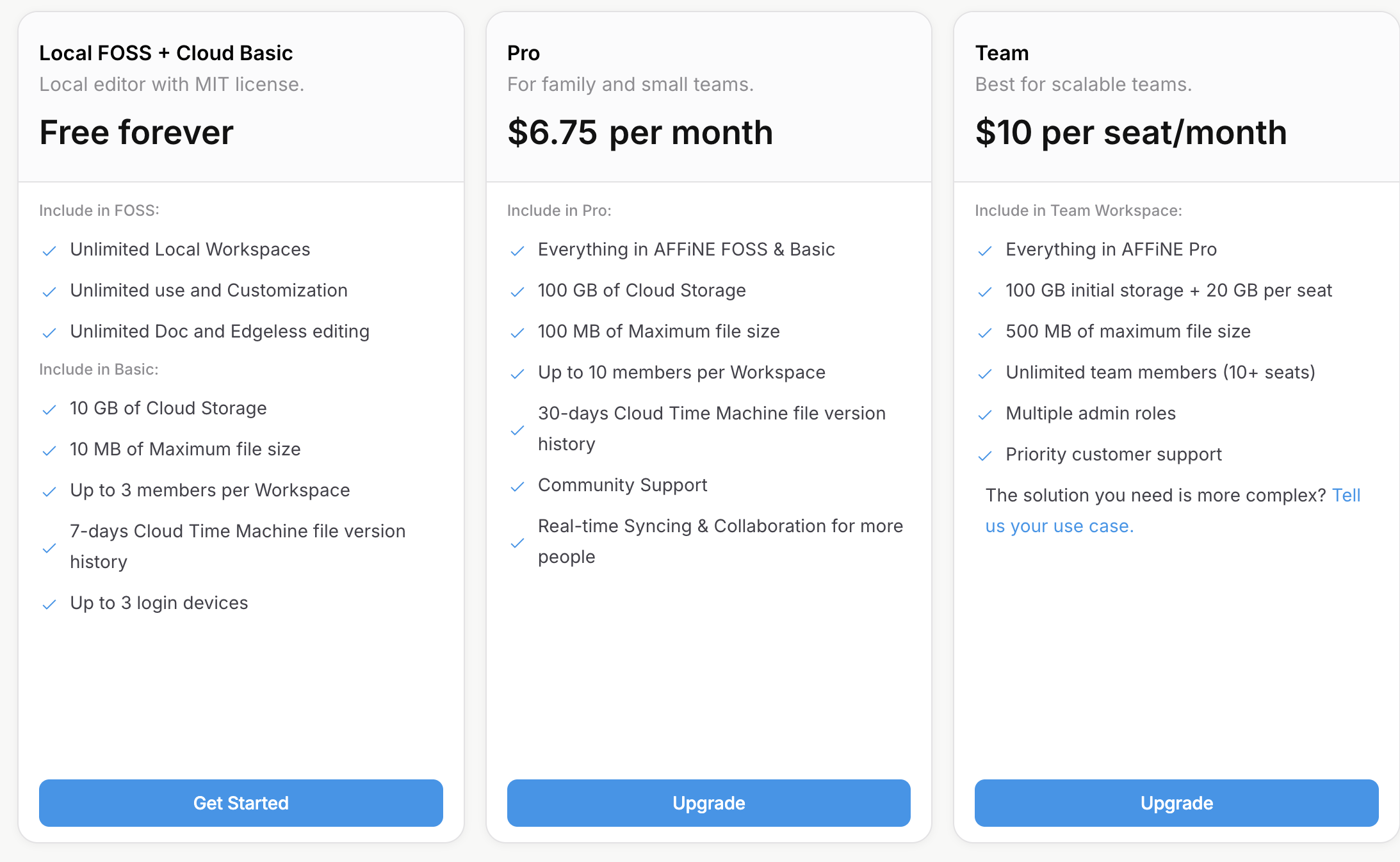
Task: Click checkmark beside Unlimited Local Workspaces
Action: click(49, 250)
